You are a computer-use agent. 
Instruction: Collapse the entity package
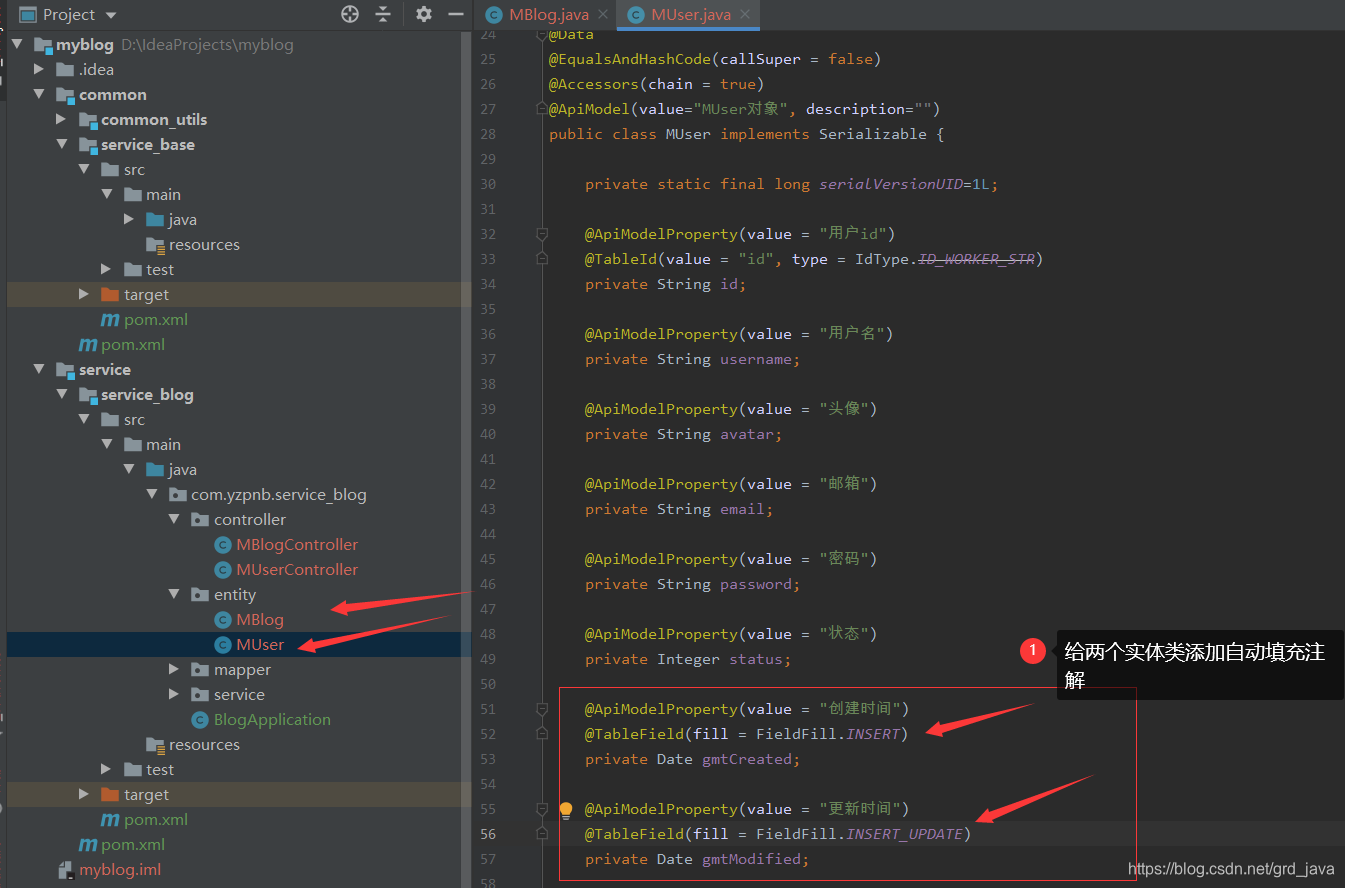tap(174, 595)
